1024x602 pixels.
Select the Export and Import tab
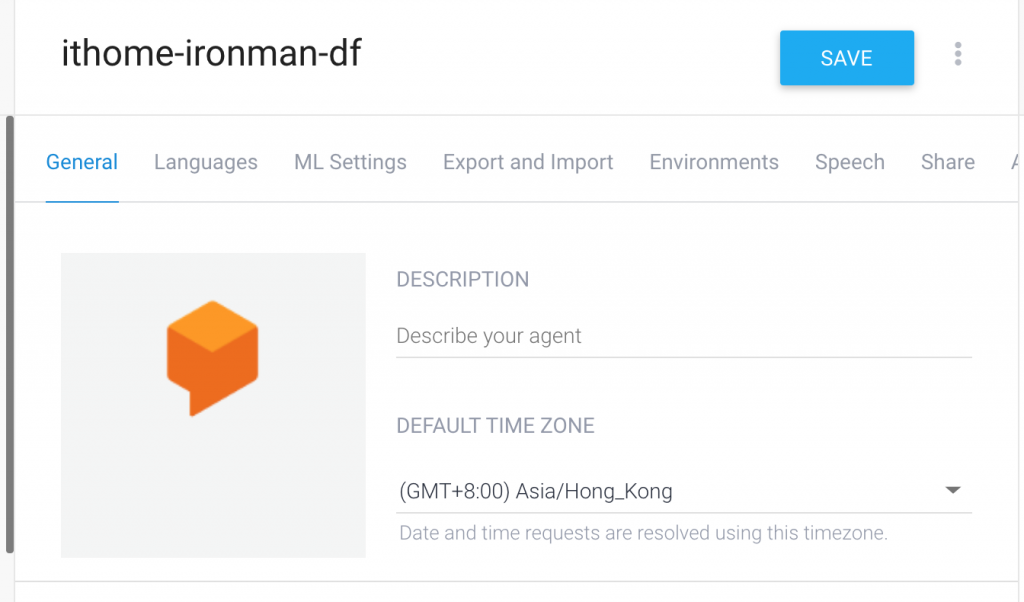pos(528,162)
